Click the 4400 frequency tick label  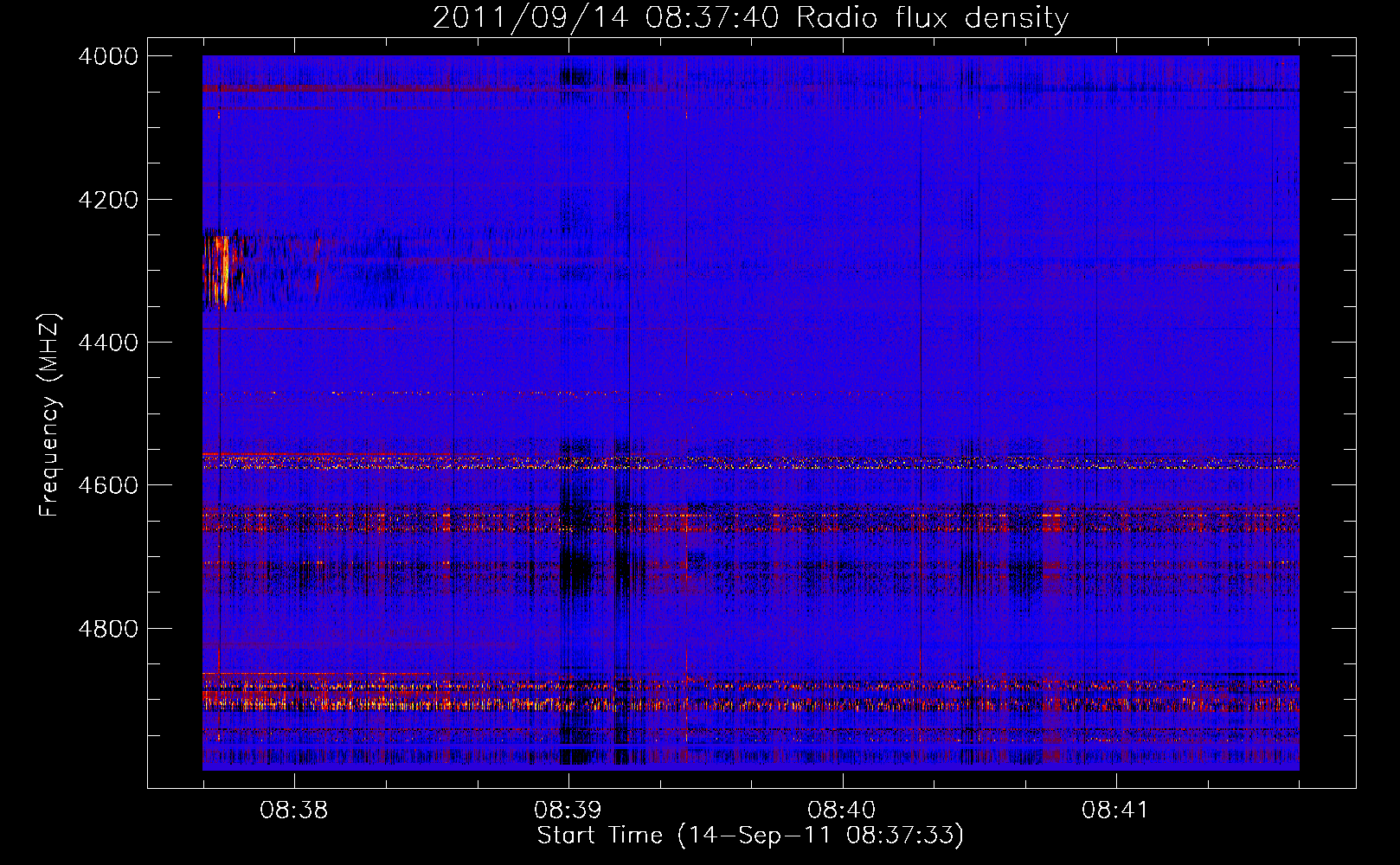[108, 343]
